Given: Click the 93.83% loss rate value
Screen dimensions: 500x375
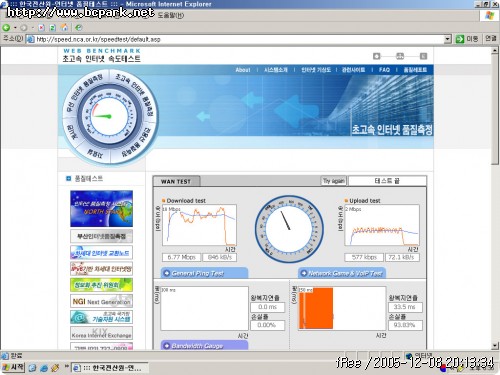Looking at the screenshot, I should click(405, 325).
